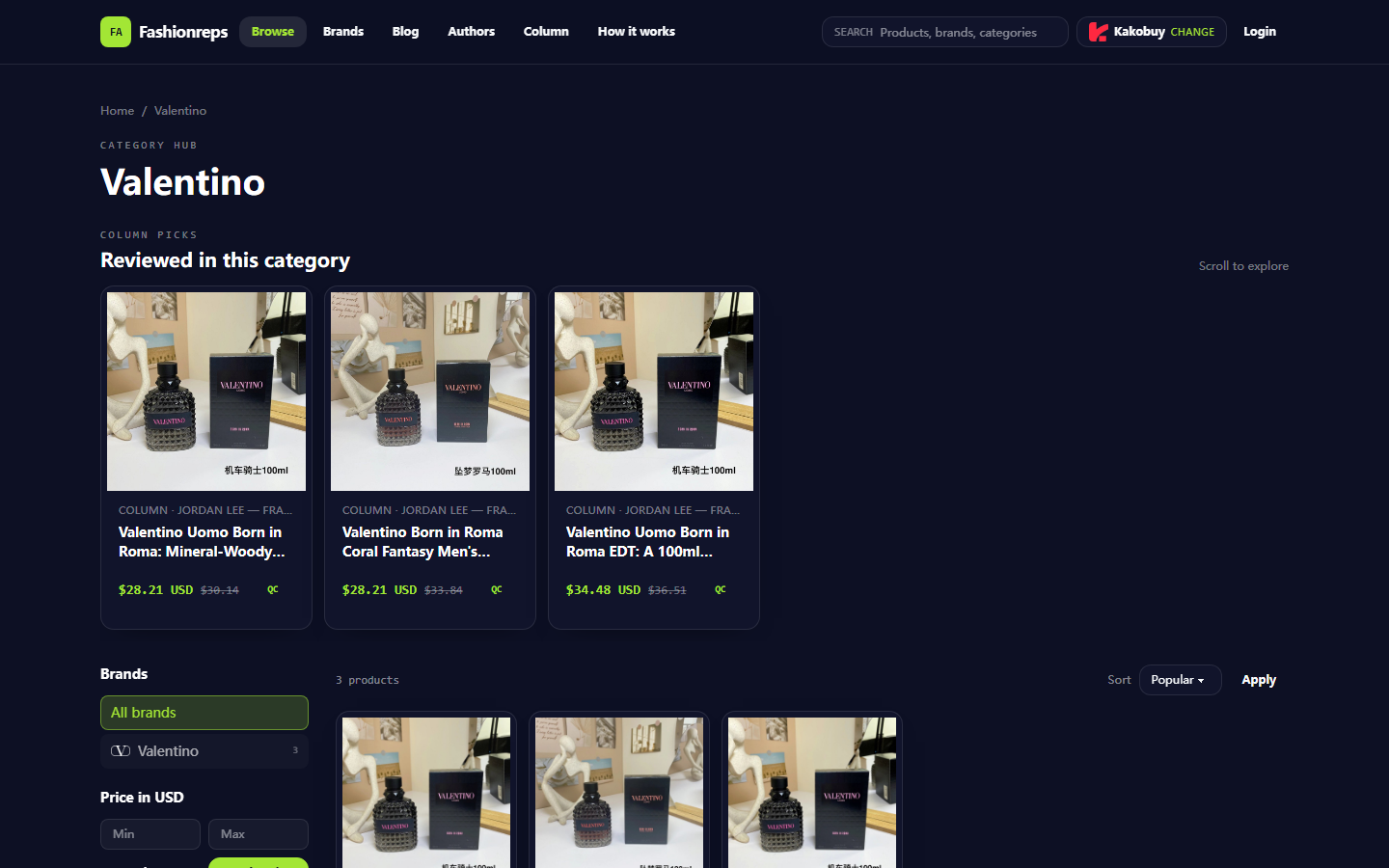Image resolution: width=1389 pixels, height=868 pixels.
Task: Click title Valentino Uomo Born in Roma EDT
Action: (648, 542)
